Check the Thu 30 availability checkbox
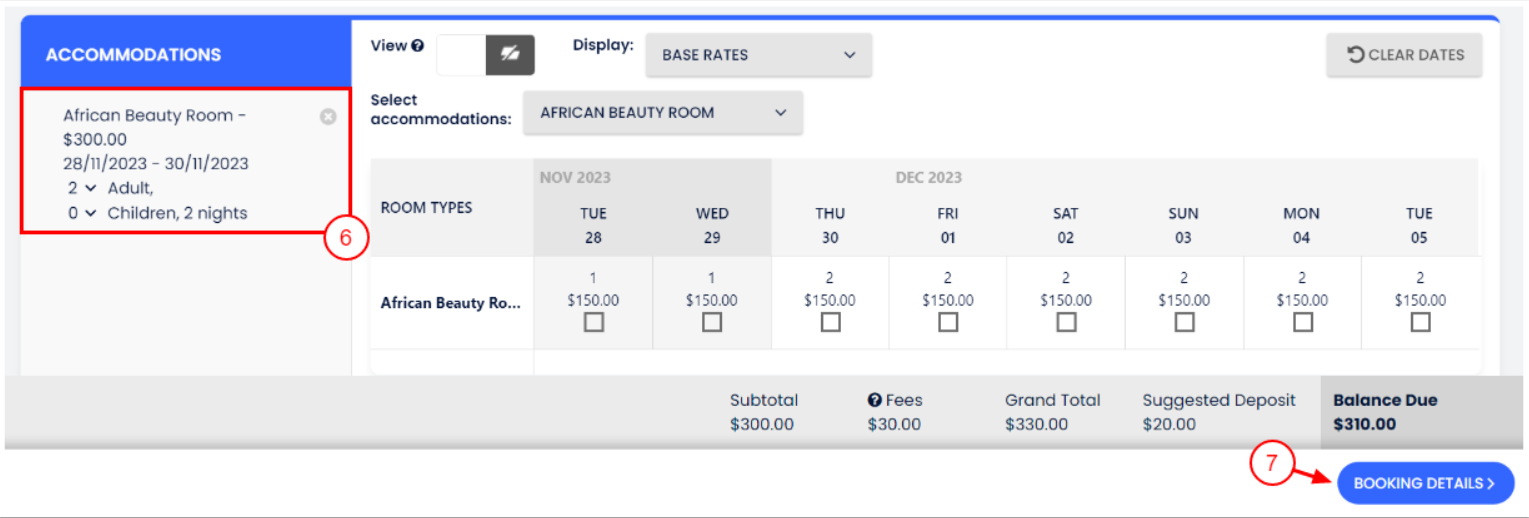This screenshot has width=1529, height=518. pyautogui.click(x=830, y=322)
